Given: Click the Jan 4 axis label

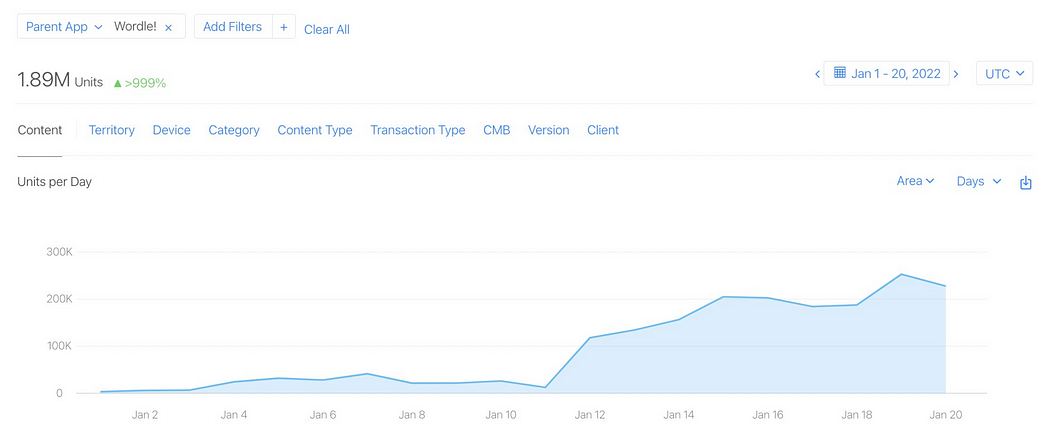Looking at the screenshot, I should pos(234,415).
